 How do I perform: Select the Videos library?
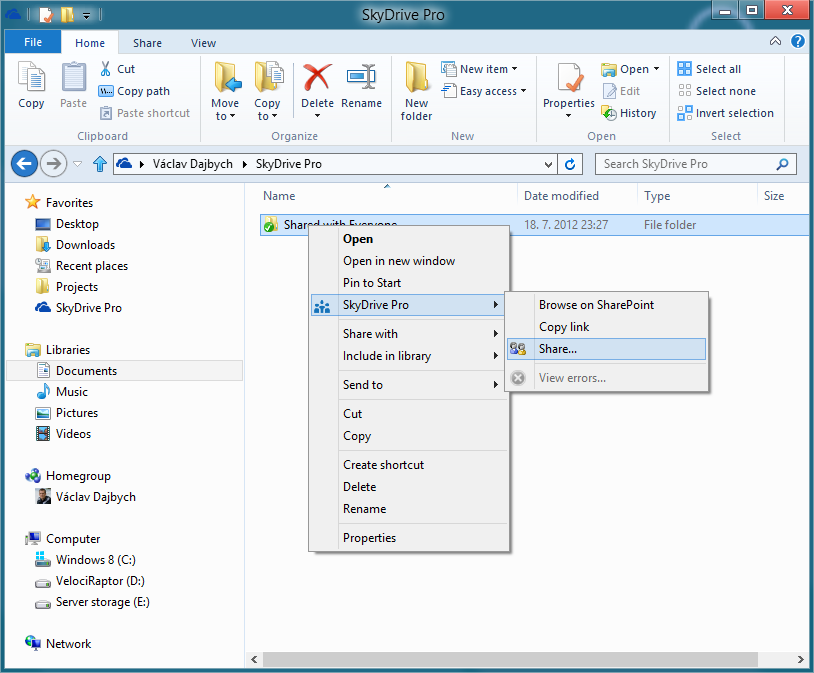(63, 434)
